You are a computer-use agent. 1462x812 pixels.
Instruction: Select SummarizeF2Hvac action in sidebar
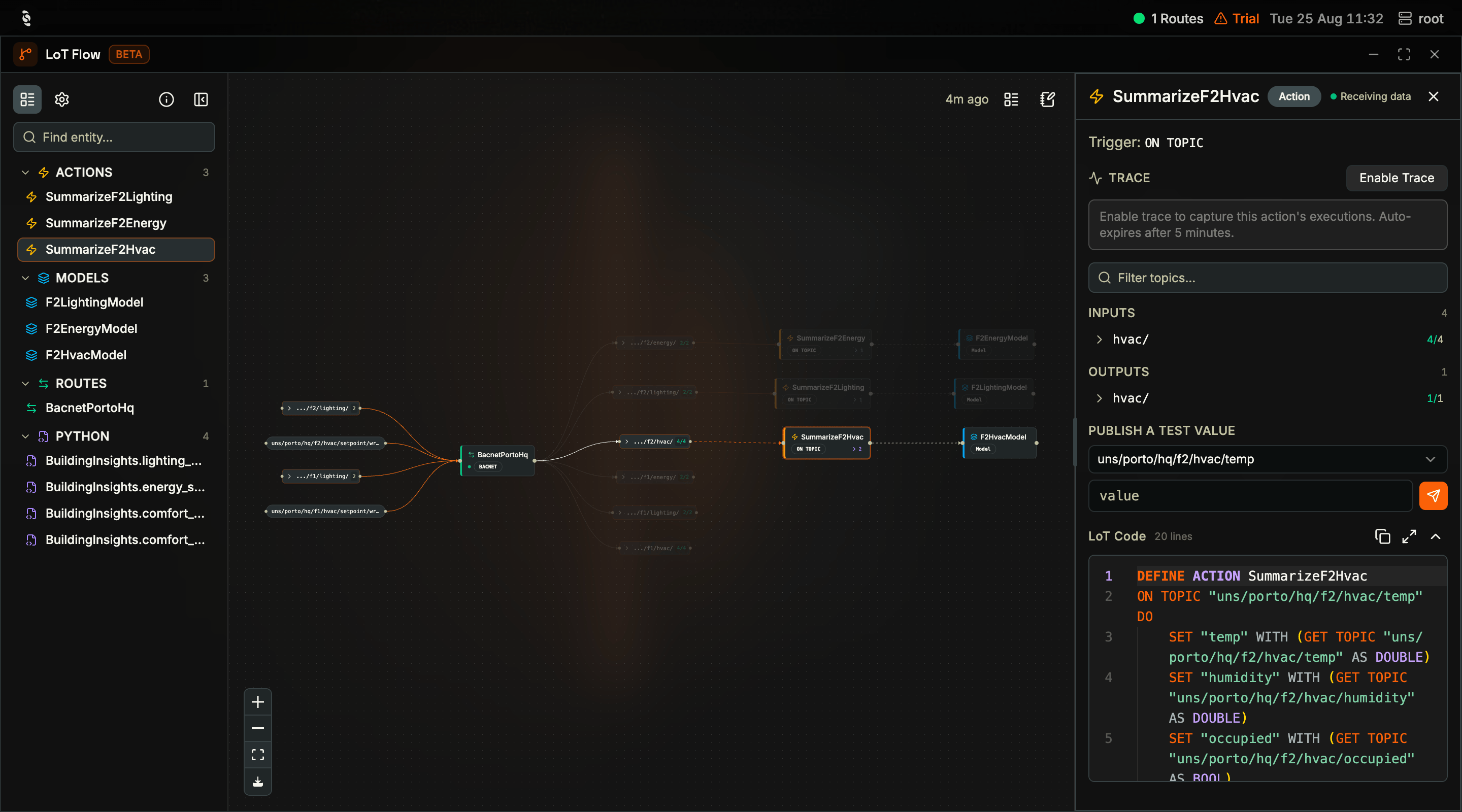pos(116,250)
